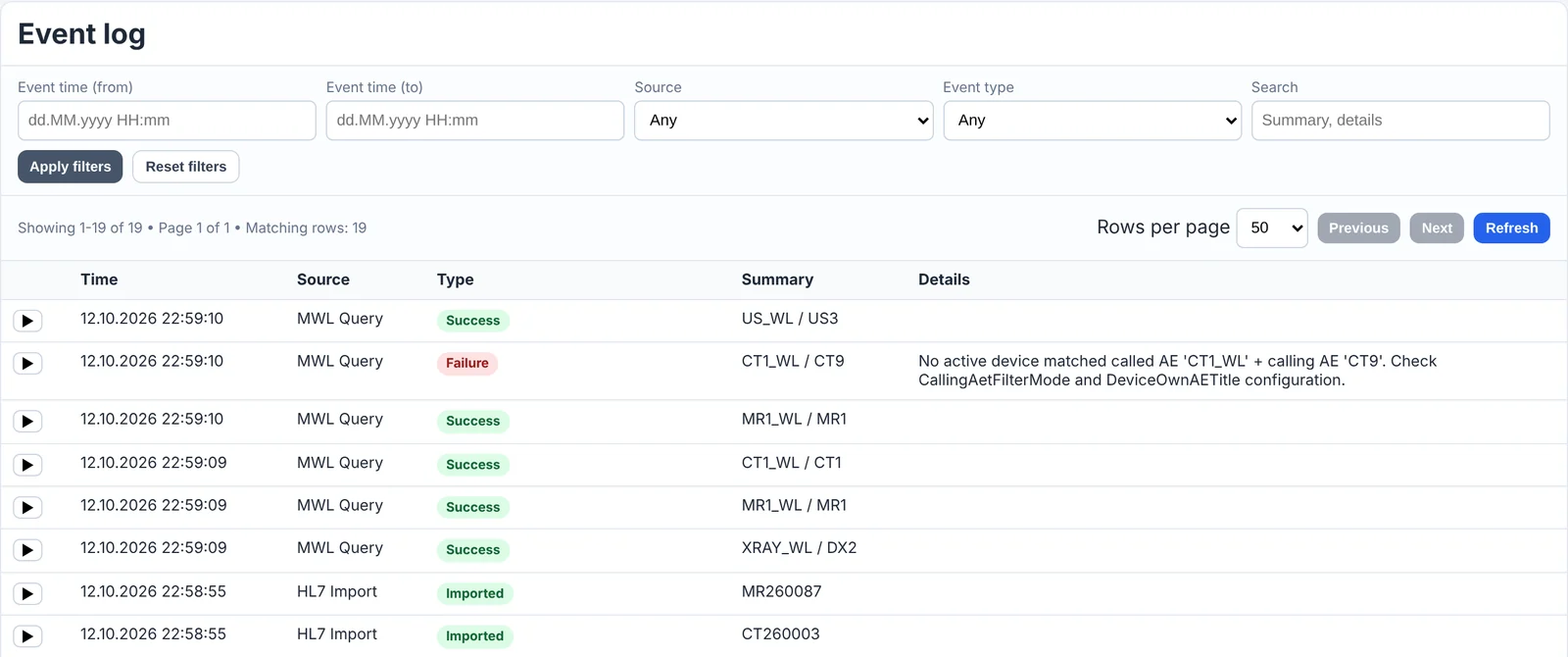
Task: Click the Failure badge on CT1_WL / CT9
Action: click(467, 364)
